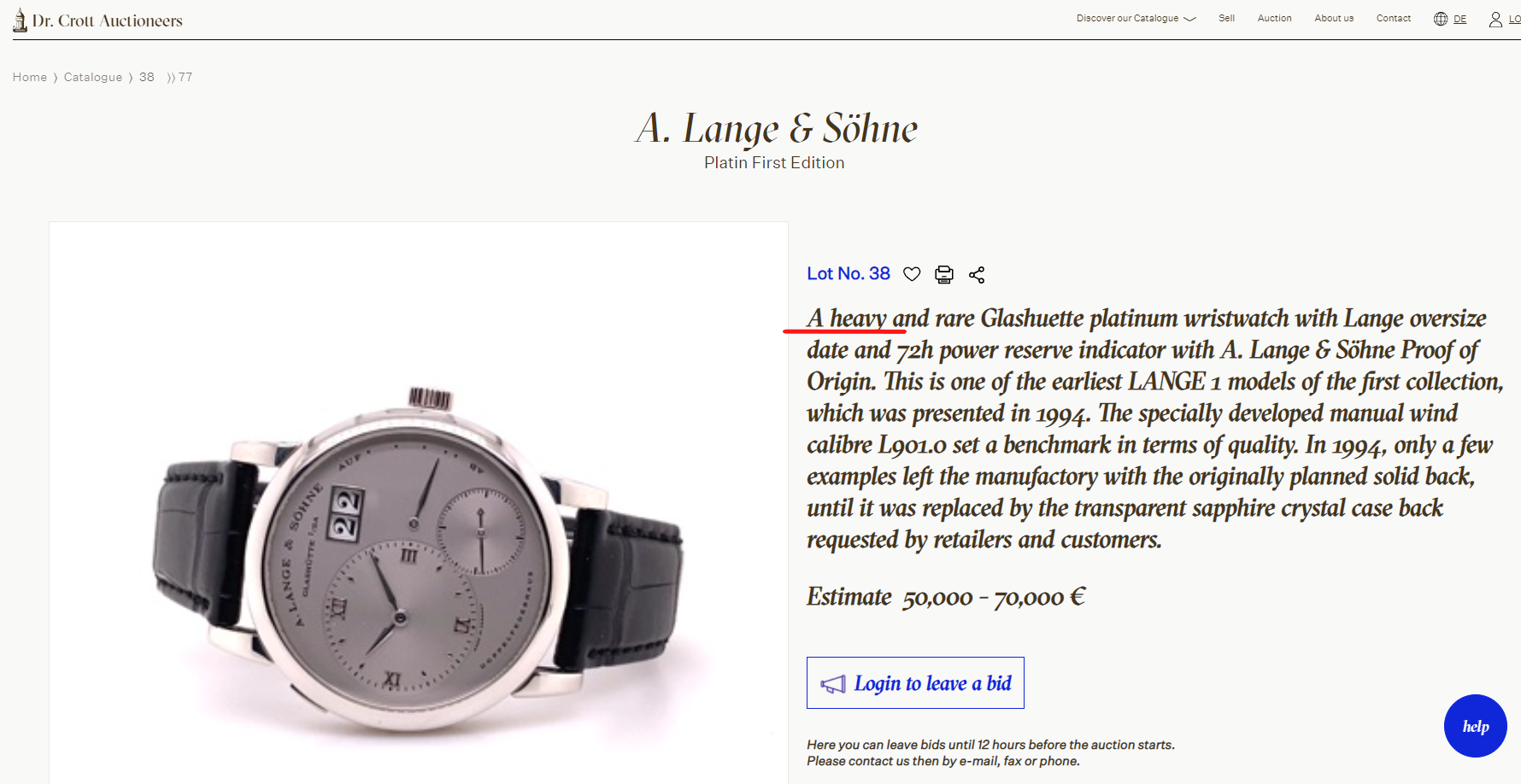Click Login to leave a bid
This screenshot has width=1521, height=784.
point(931,683)
